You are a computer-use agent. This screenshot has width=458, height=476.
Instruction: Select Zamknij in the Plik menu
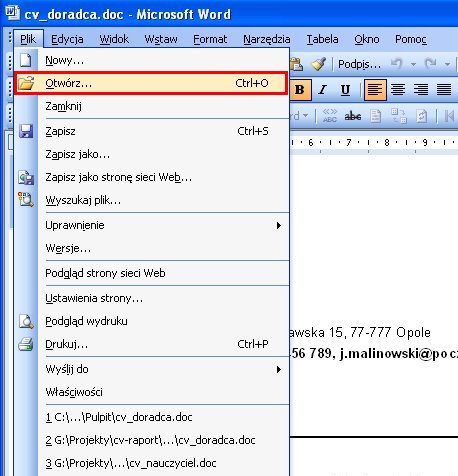coord(151,106)
